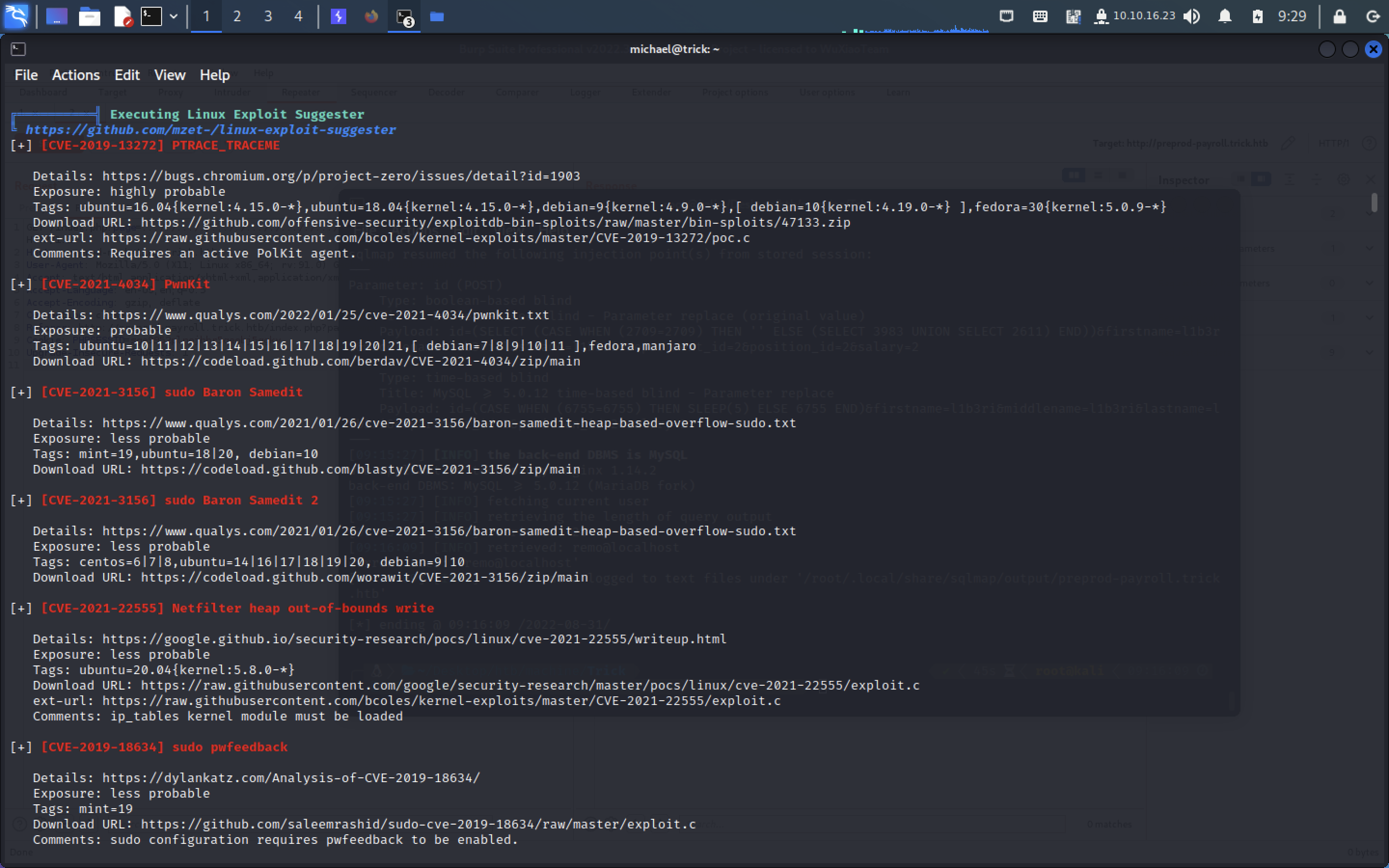Click the terminal maximize button in titlebar
Screen dimensions: 1389x868
(1350, 49)
